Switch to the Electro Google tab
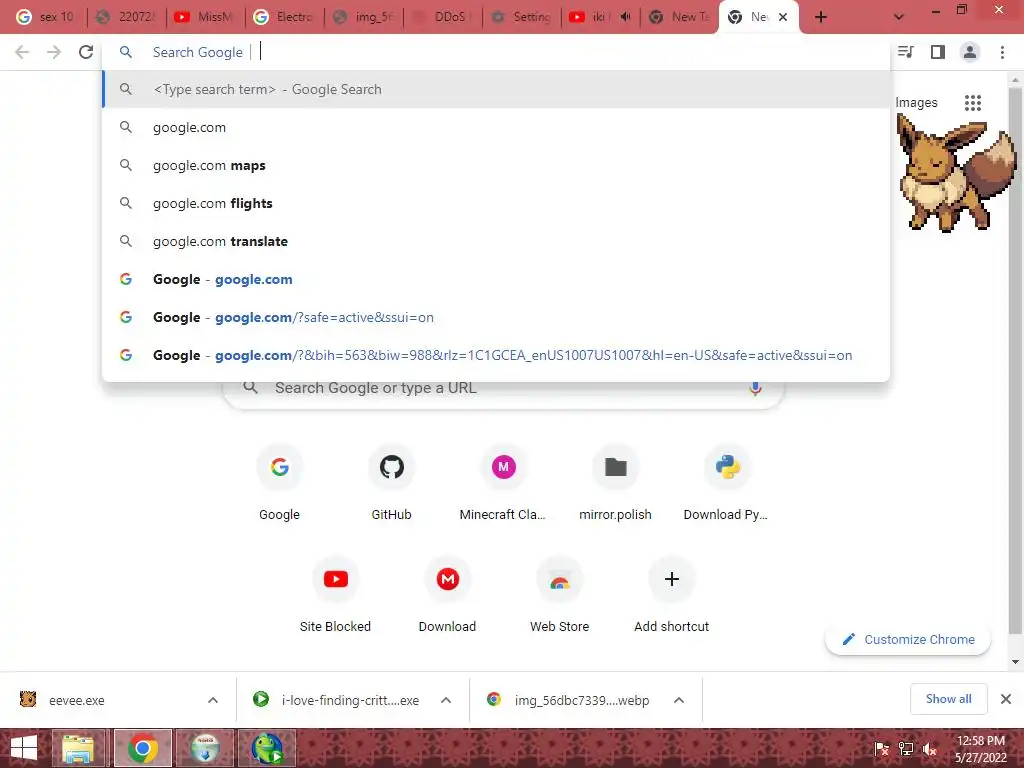 click(x=285, y=17)
